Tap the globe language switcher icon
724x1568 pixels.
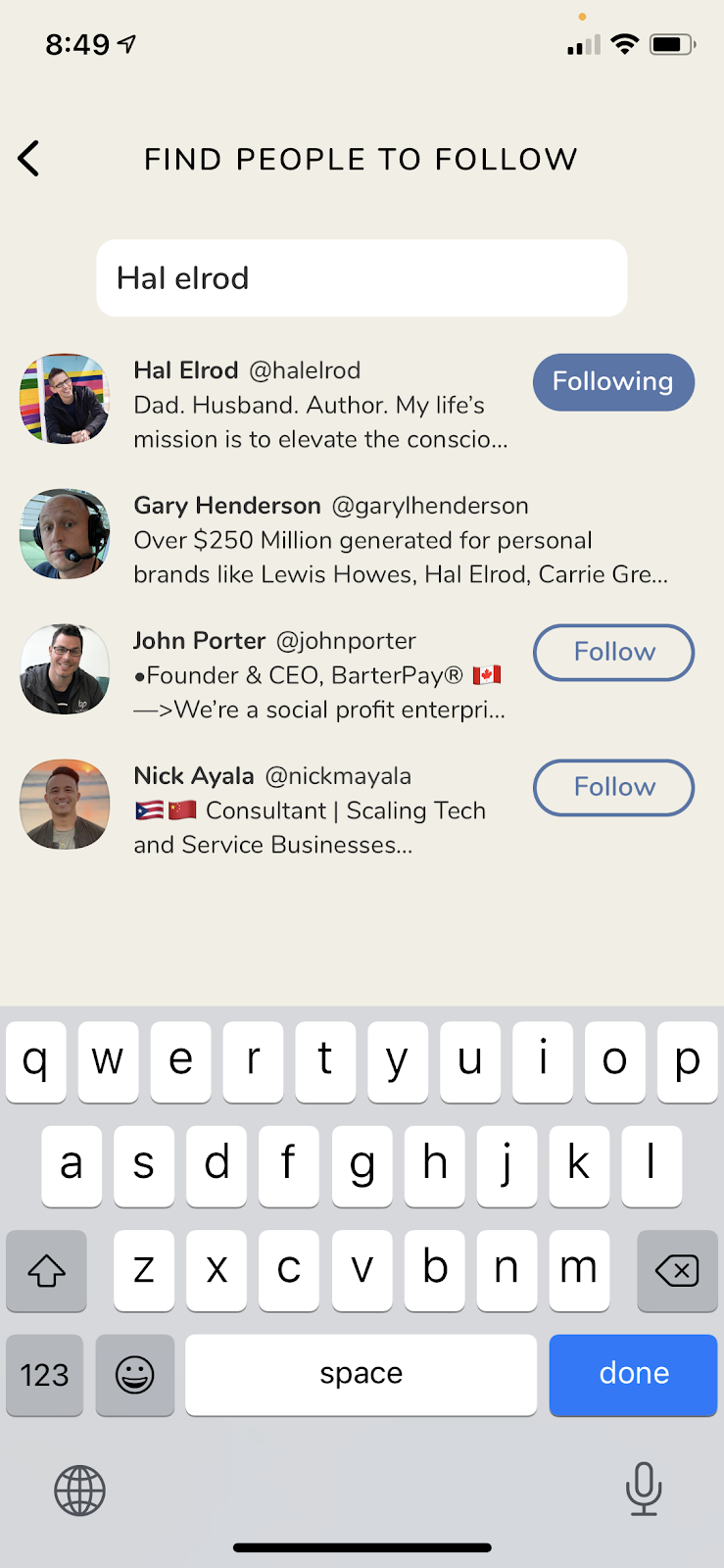(79, 1491)
